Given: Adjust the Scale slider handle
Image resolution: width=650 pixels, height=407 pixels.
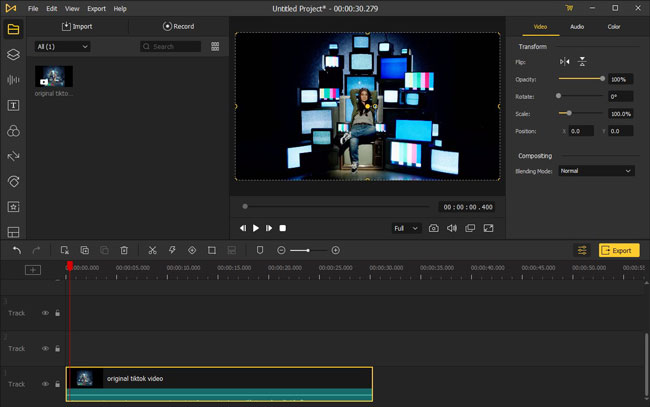Looking at the screenshot, I should (x=569, y=113).
